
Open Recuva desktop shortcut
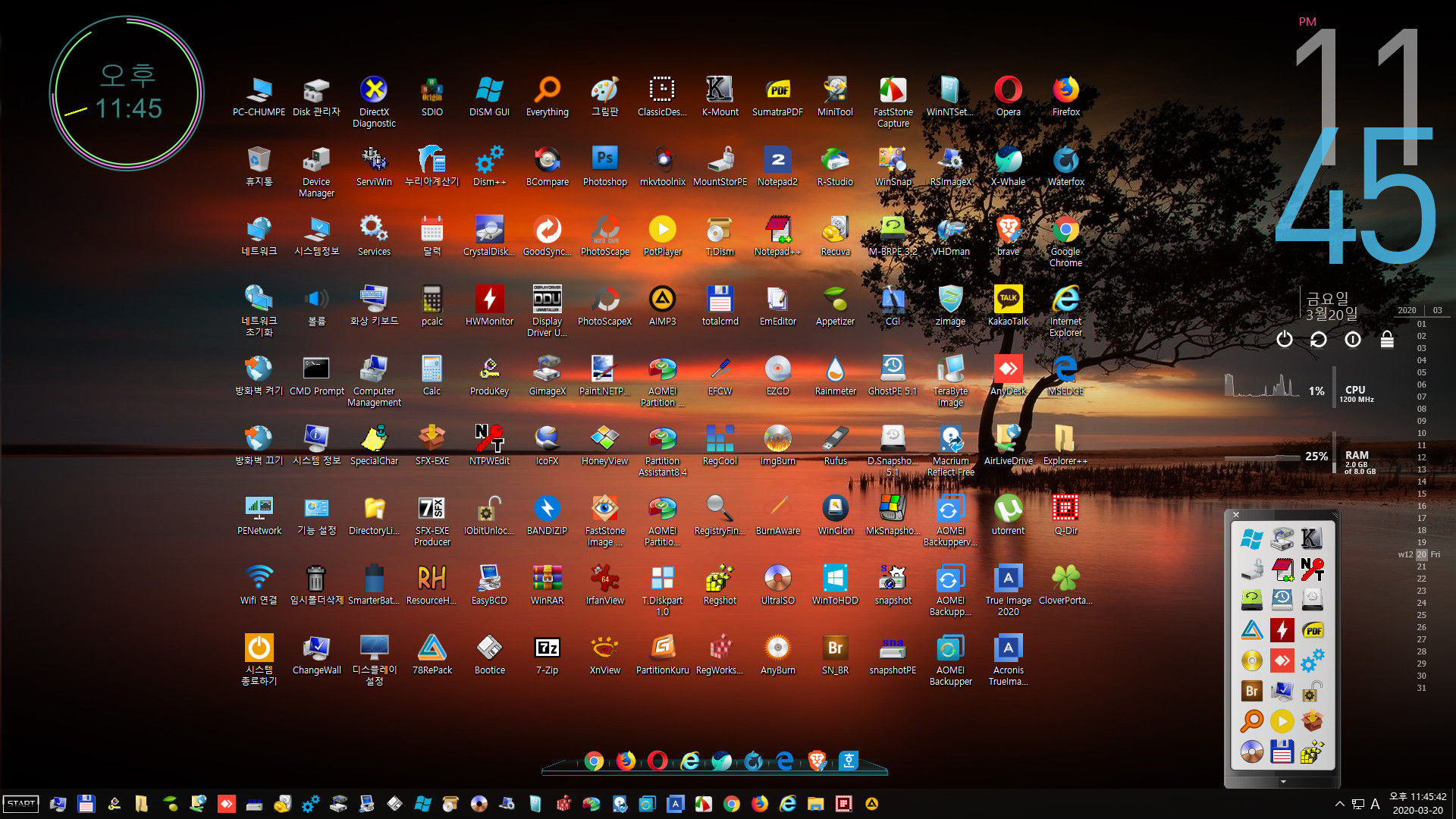pos(835,236)
